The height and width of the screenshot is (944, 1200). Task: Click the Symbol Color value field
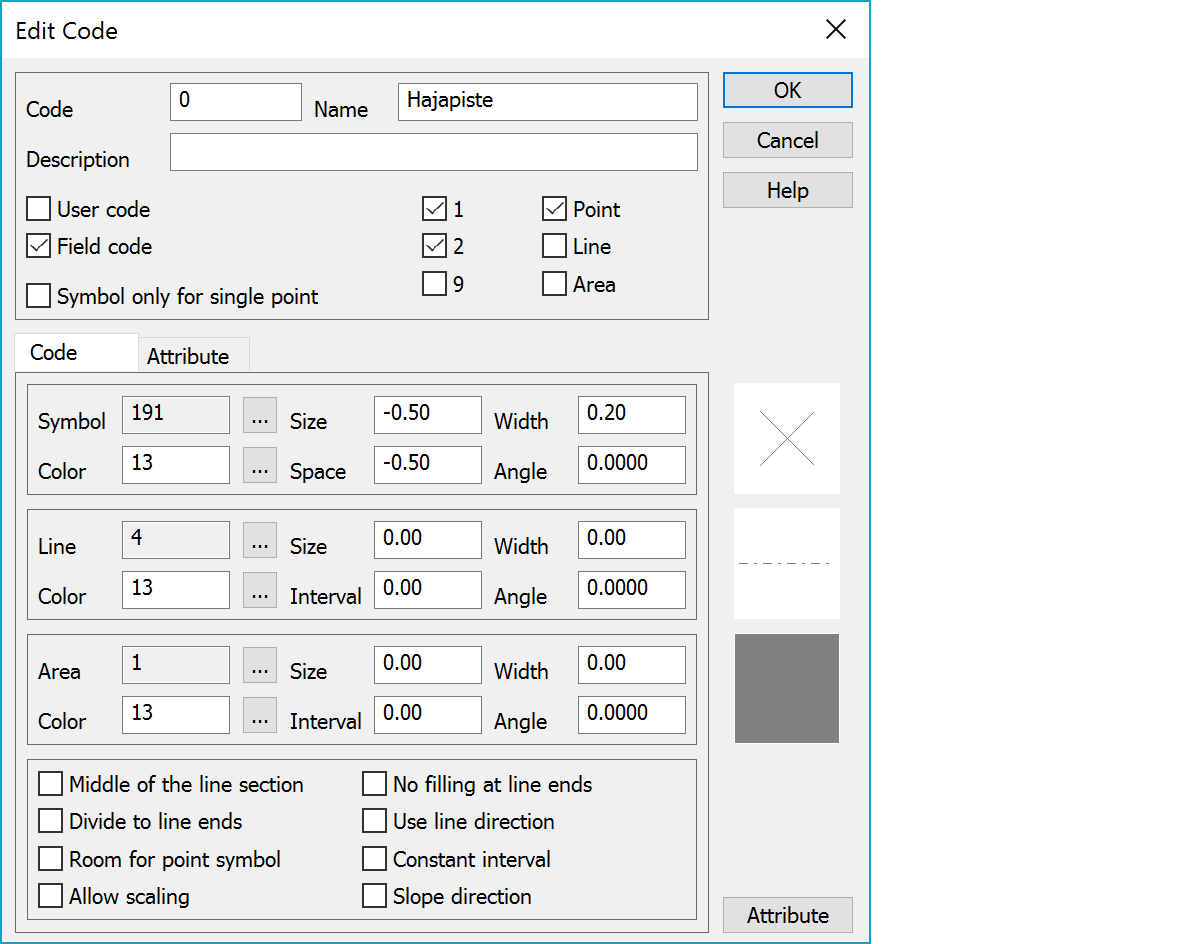[176, 465]
